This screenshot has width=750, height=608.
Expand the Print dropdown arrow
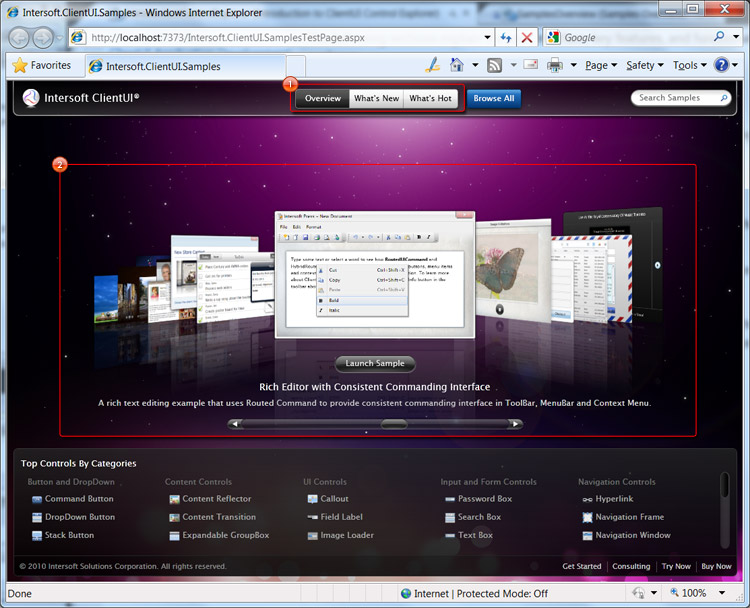click(x=573, y=65)
